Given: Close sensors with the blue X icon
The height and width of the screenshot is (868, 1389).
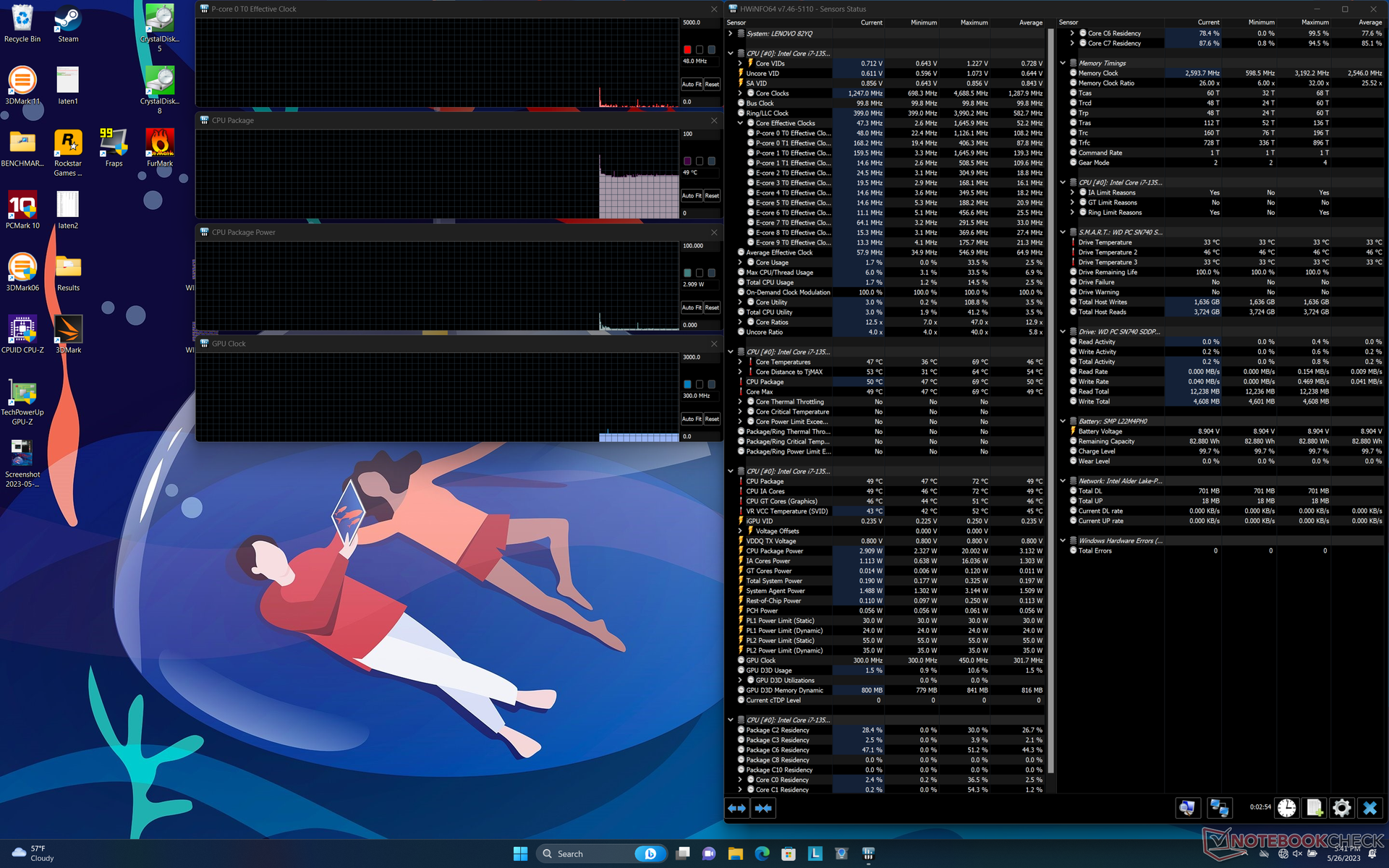Looking at the screenshot, I should [1369, 808].
